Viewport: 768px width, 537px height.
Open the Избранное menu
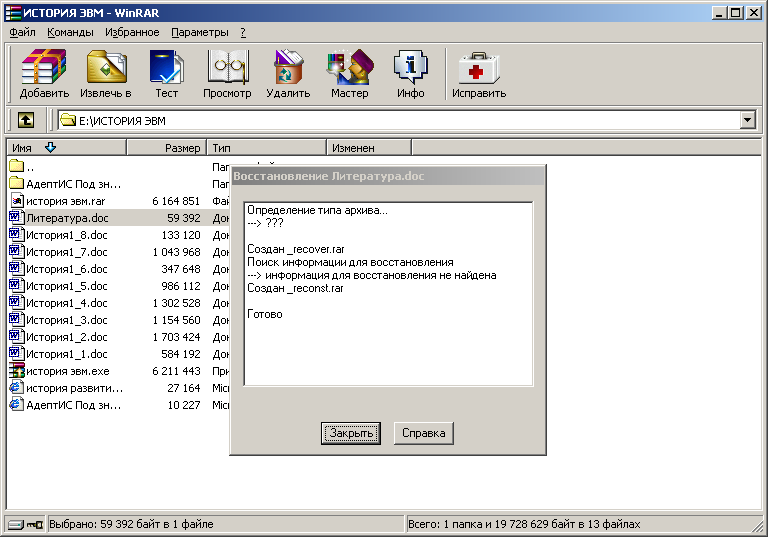click(132, 32)
